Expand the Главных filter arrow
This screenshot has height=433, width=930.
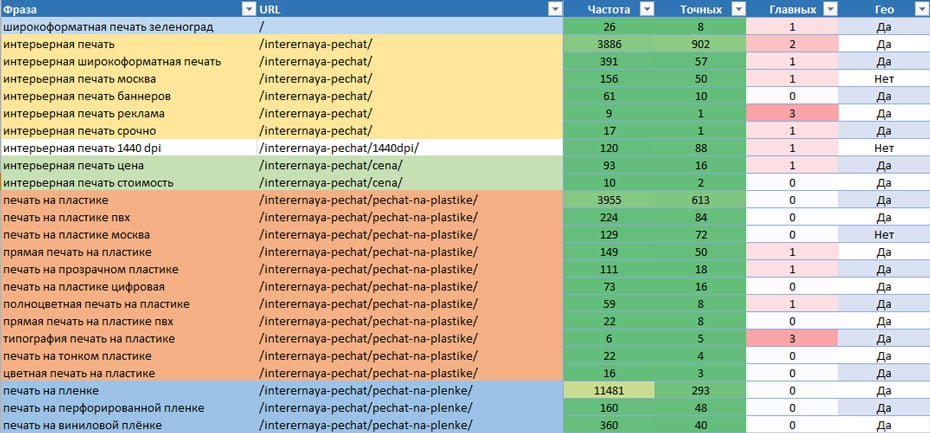[828, 9]
